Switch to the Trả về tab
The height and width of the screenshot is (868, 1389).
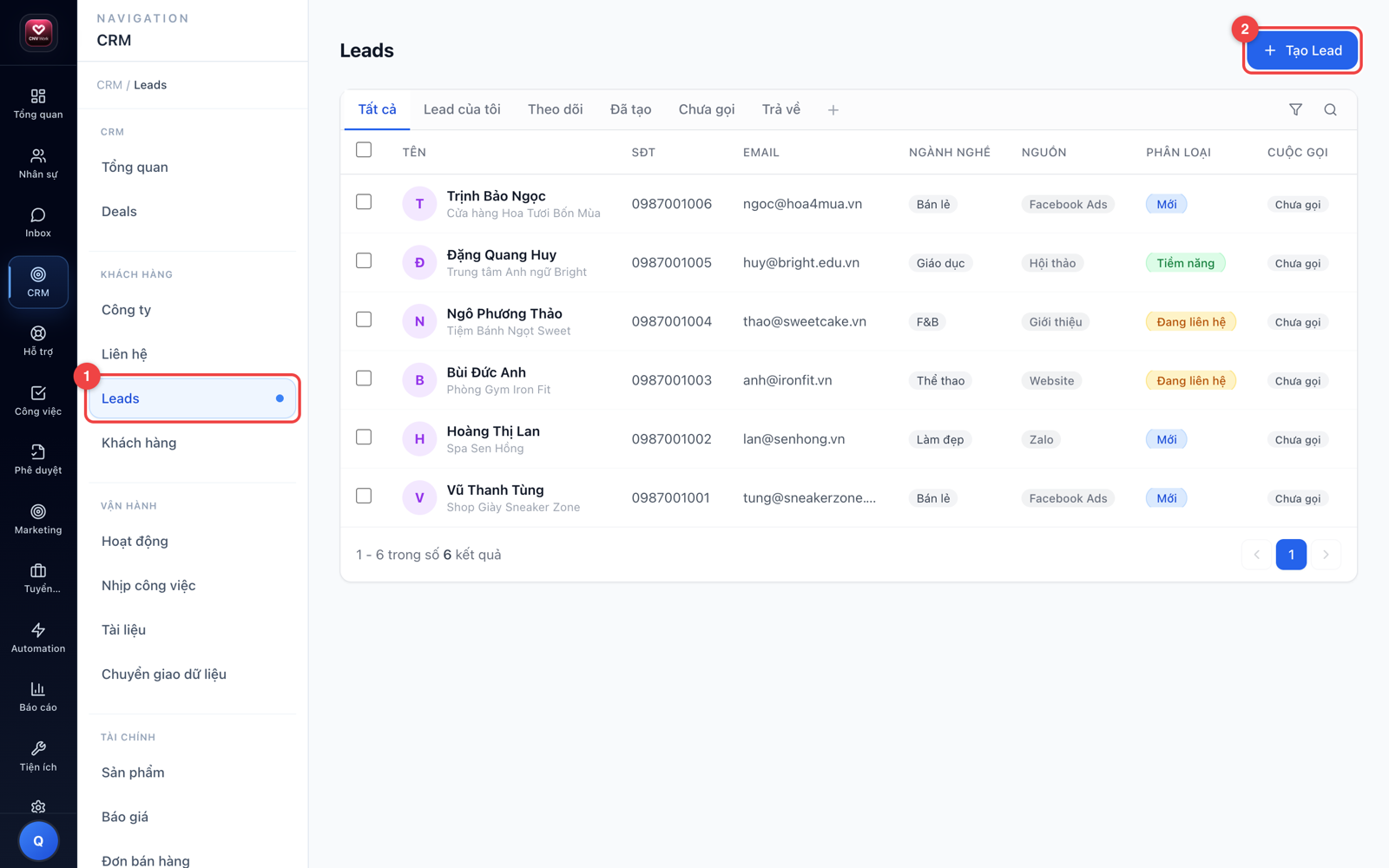coord(781,109)
